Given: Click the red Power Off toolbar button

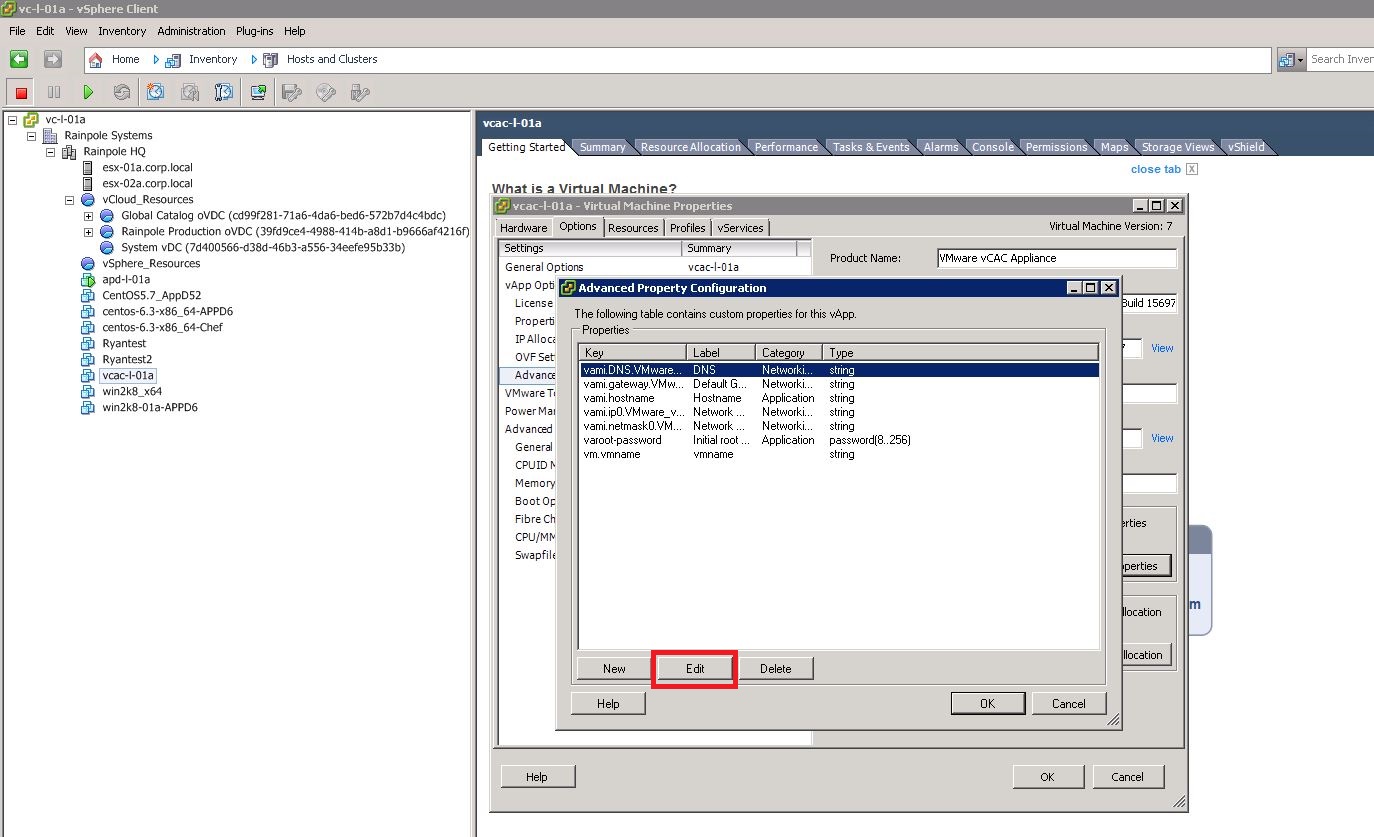Looking at the screenshot, I should coord(20,92).
